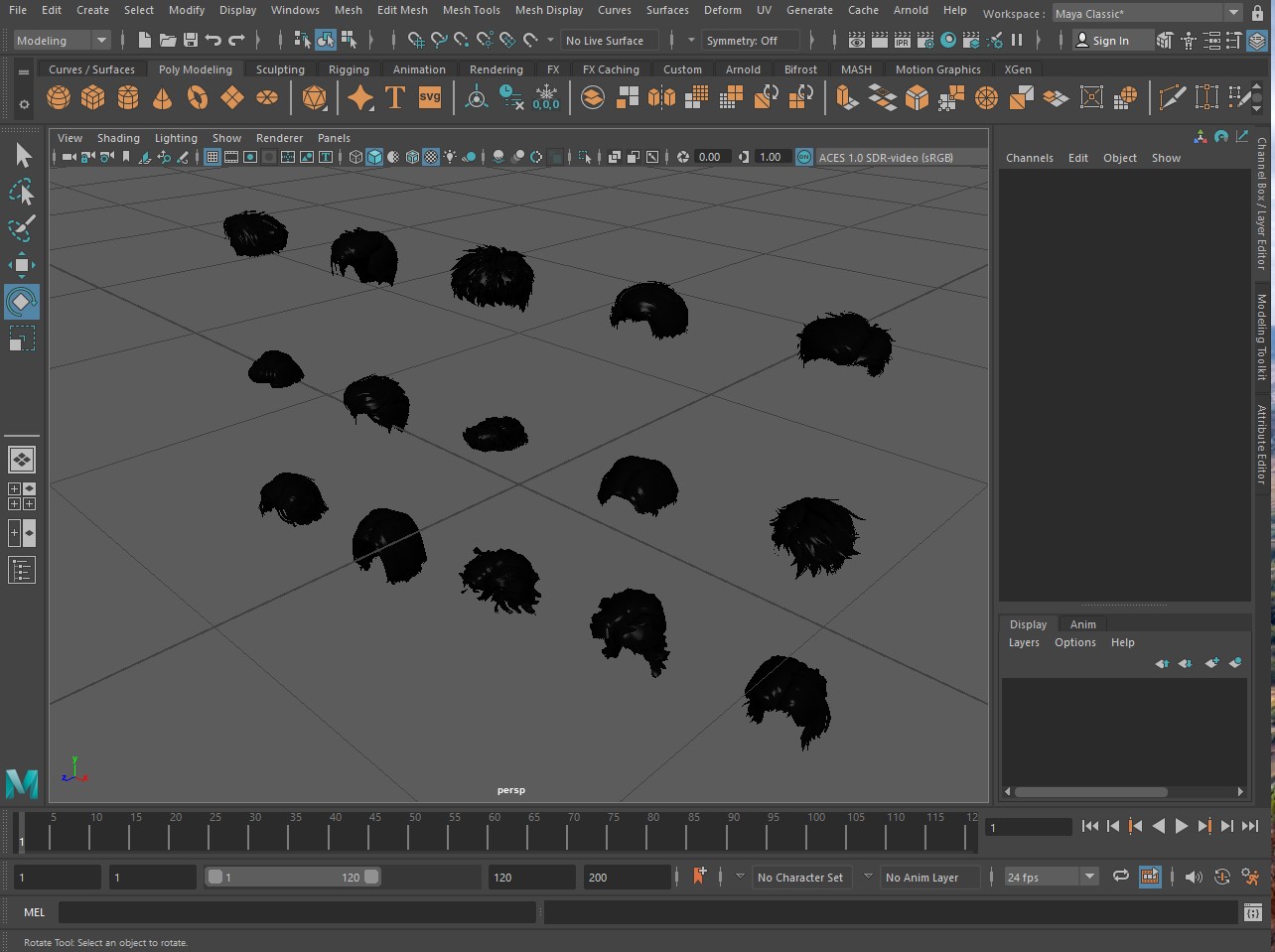Click the Sign In button
Viewport: 1275px width, 952px height.
(1102, 41)
